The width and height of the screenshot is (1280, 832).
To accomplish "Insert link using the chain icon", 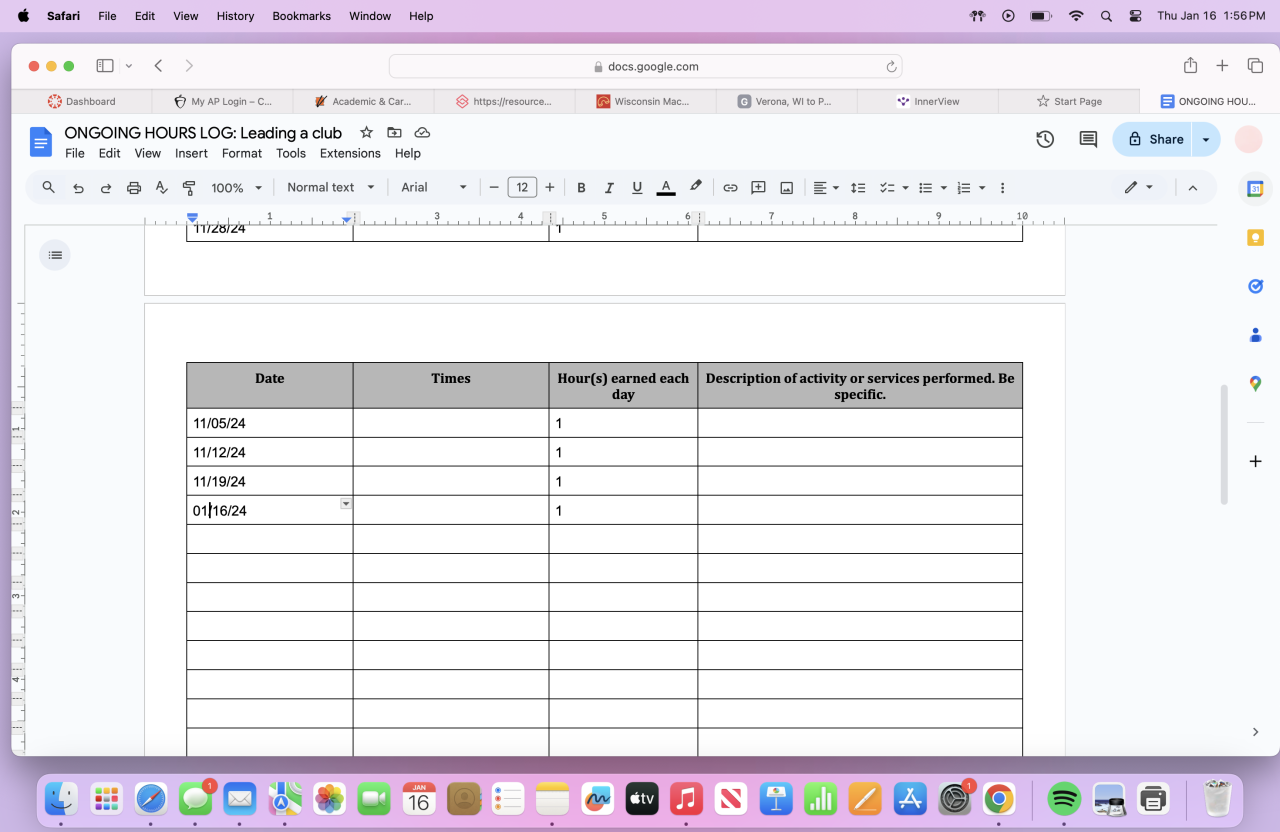I will tap(730, 188).
